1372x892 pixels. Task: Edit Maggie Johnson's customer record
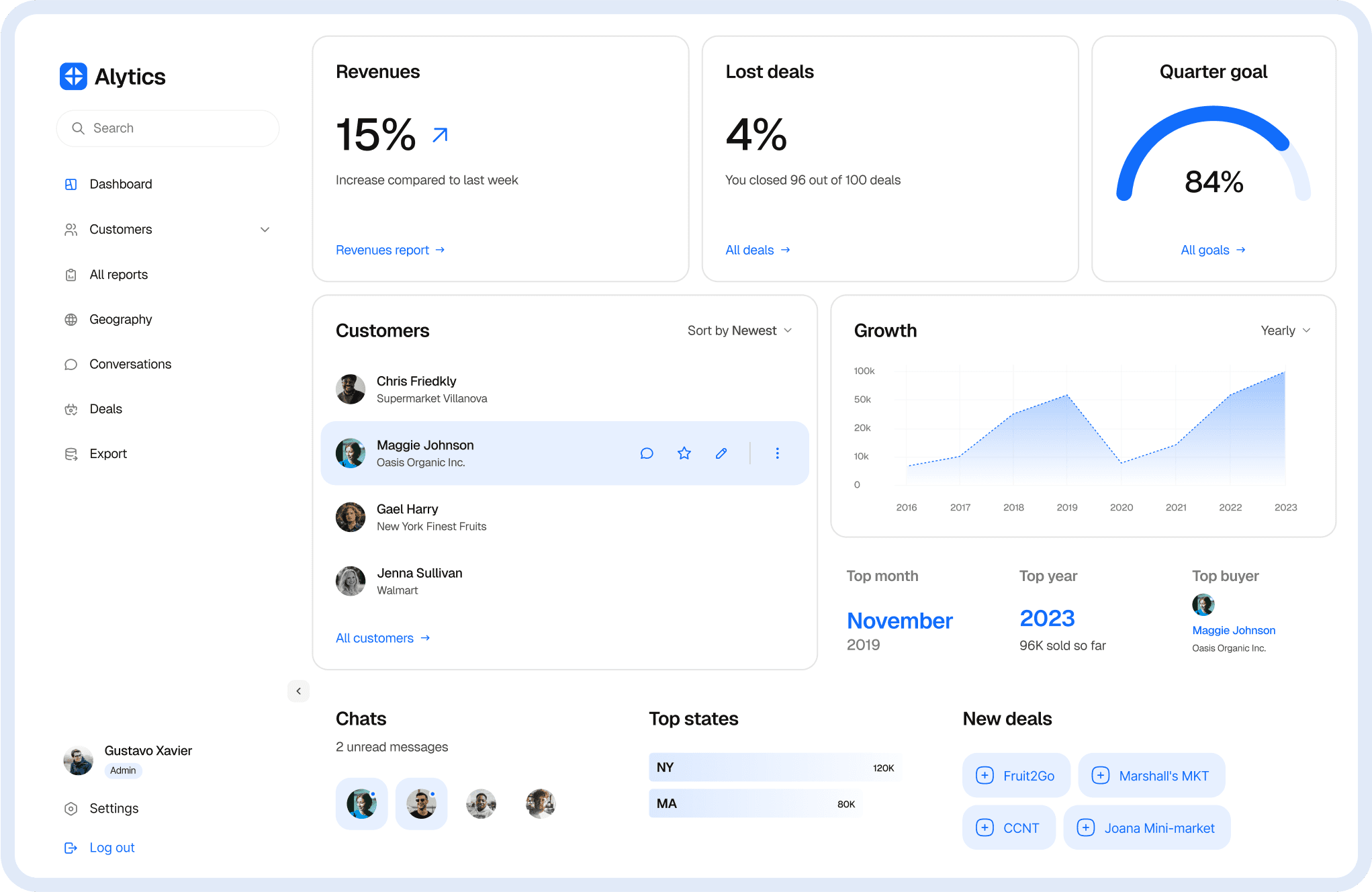pyautogui.click(x=721, y=453)
